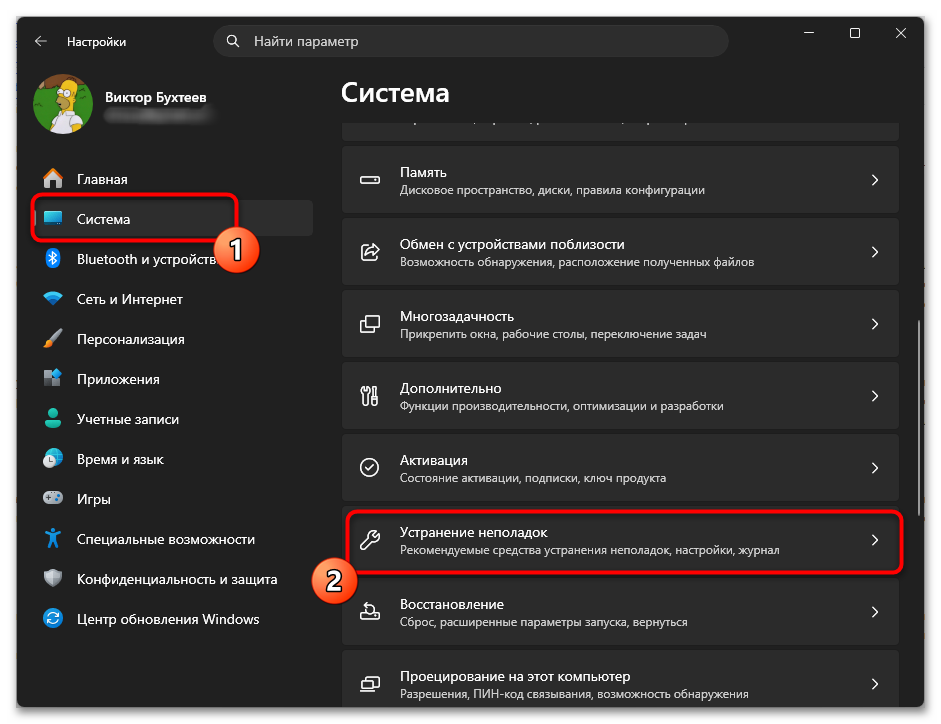
Task: Click the Wi-Fi icon for Сеть и Интернет
Action: pos(53,298)
